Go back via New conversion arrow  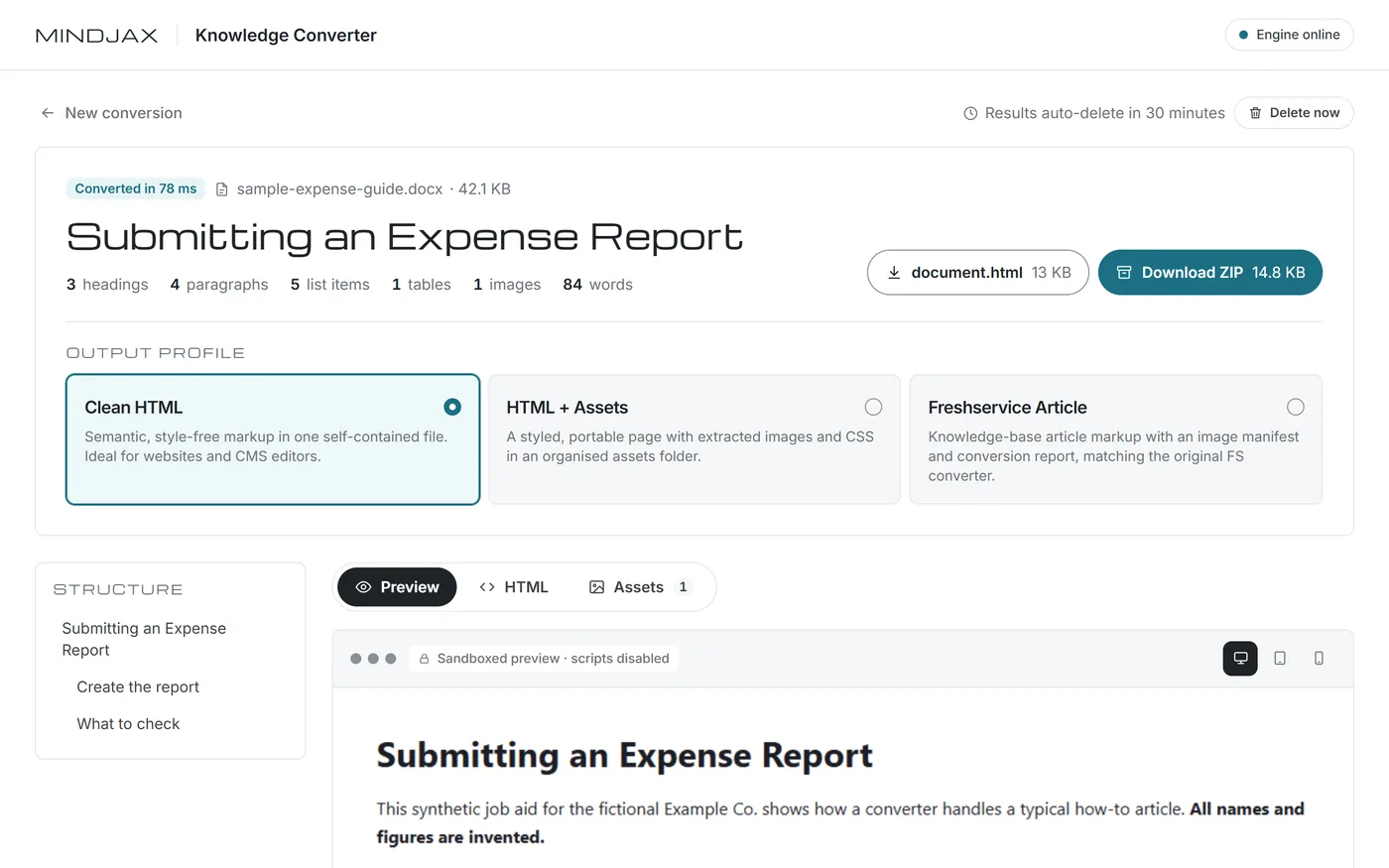[48, 113]
